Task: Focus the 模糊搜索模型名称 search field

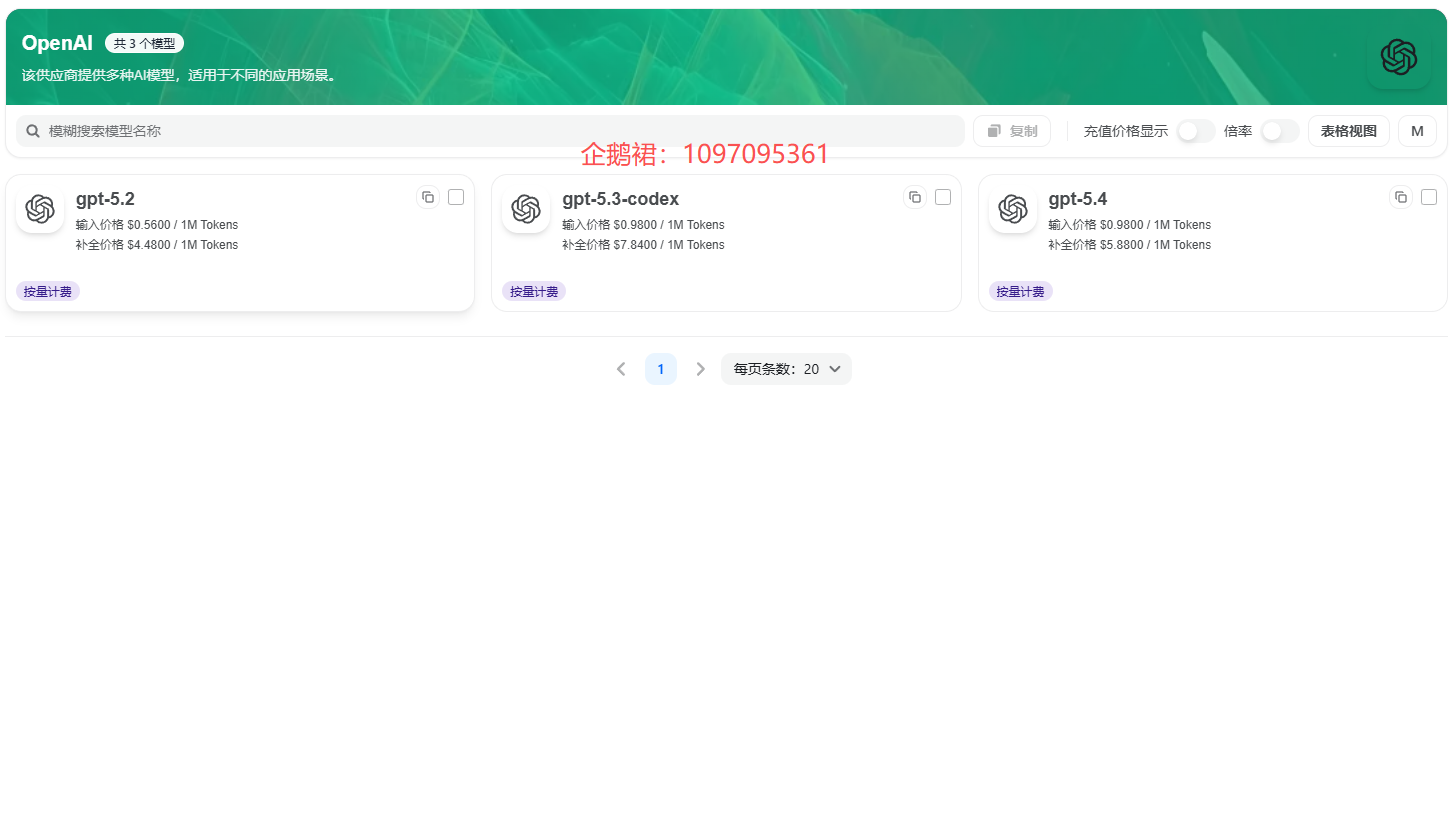Action: pos(490,131)
